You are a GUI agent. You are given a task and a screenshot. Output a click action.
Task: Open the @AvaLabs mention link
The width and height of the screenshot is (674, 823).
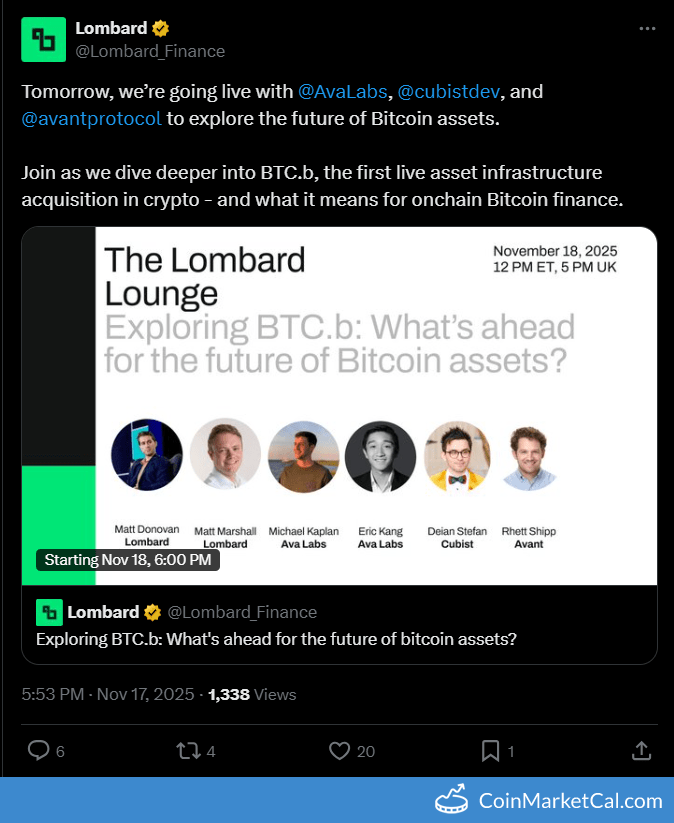344,92
